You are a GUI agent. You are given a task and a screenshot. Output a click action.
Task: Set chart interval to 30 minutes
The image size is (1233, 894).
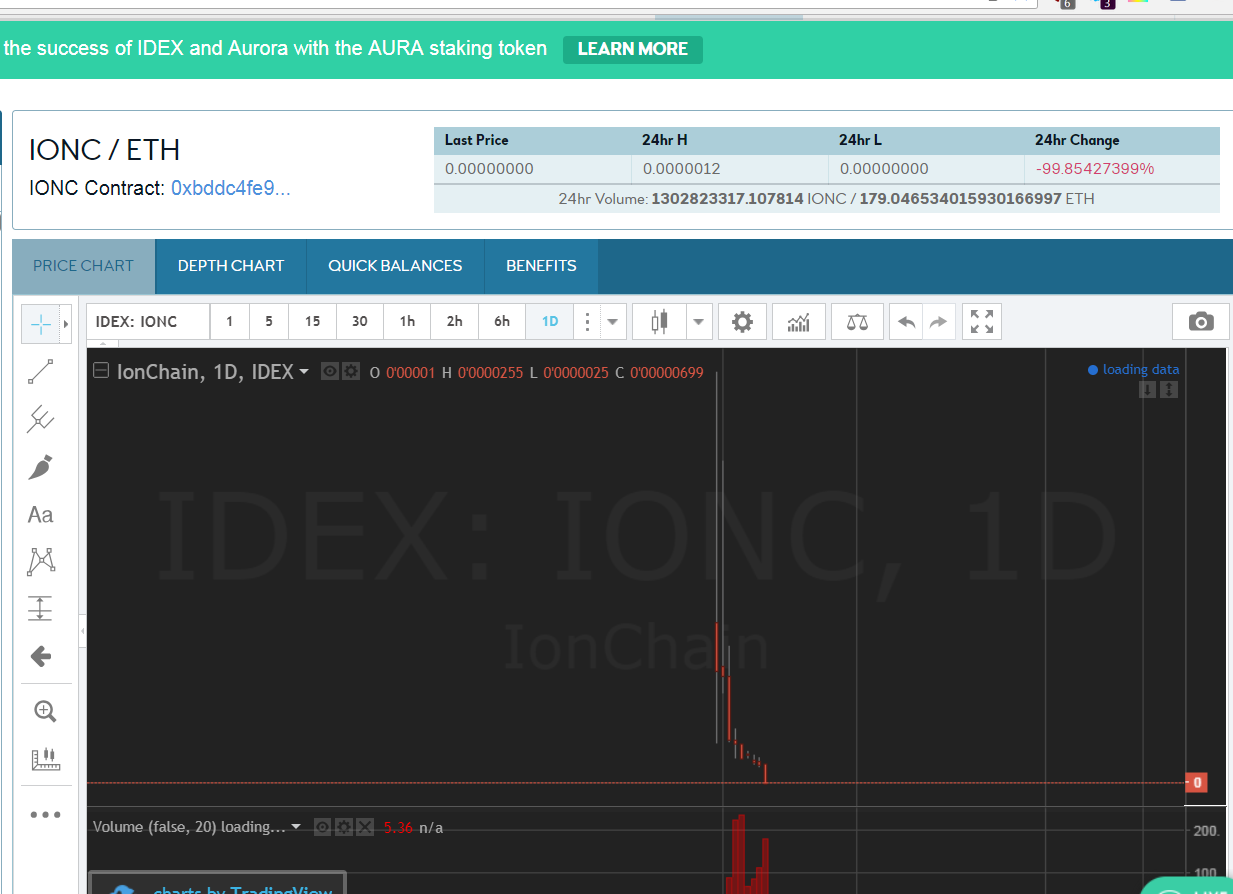coord(360,322)
